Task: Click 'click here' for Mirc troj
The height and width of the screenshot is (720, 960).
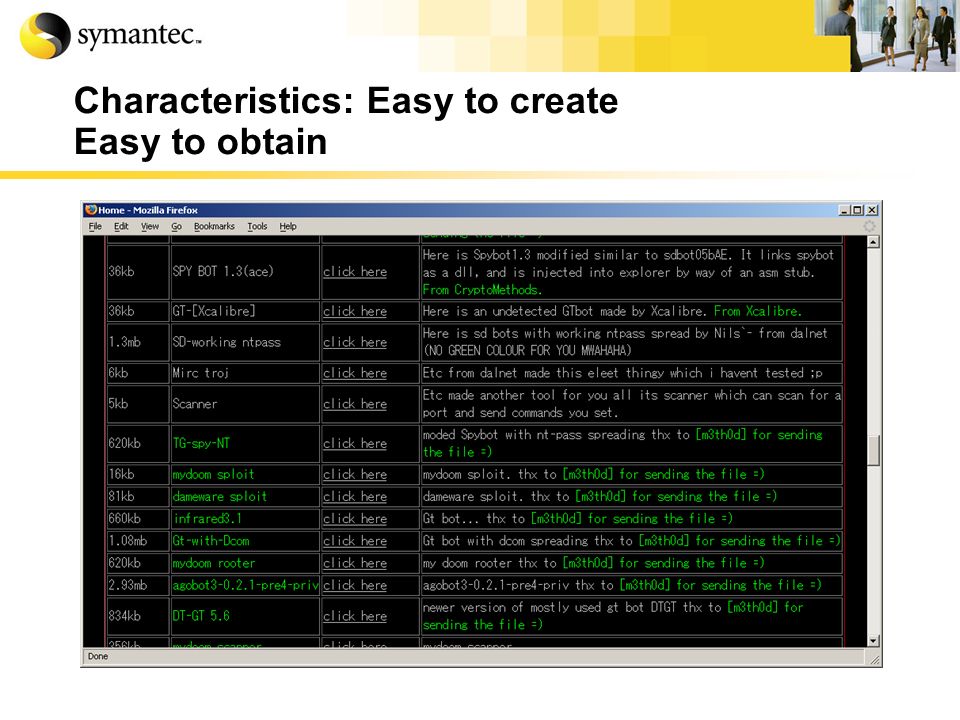Action: (x=355, y=373)
